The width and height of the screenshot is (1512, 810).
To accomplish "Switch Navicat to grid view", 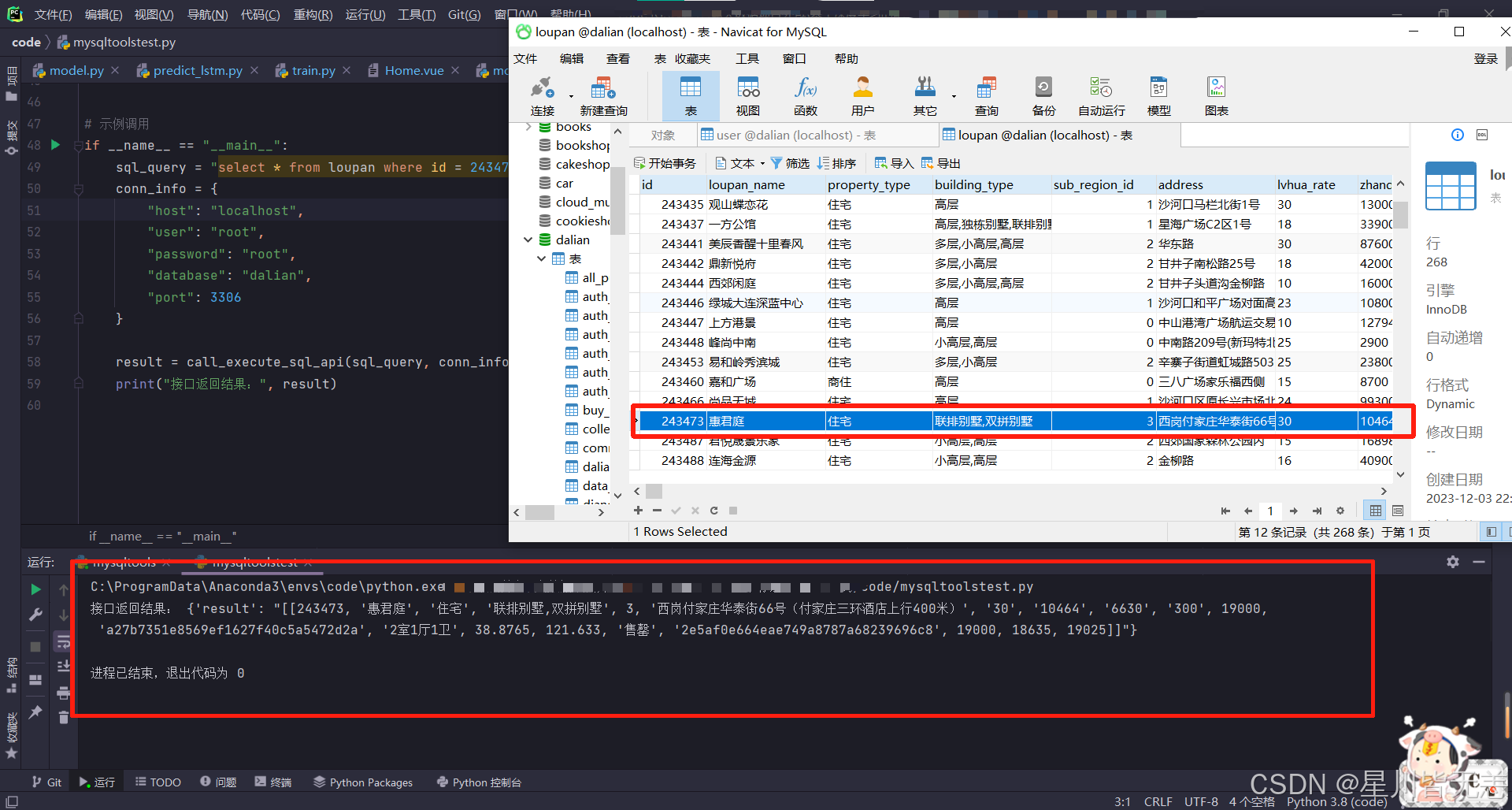I will pyautogui.click(x=1376, y=511).
